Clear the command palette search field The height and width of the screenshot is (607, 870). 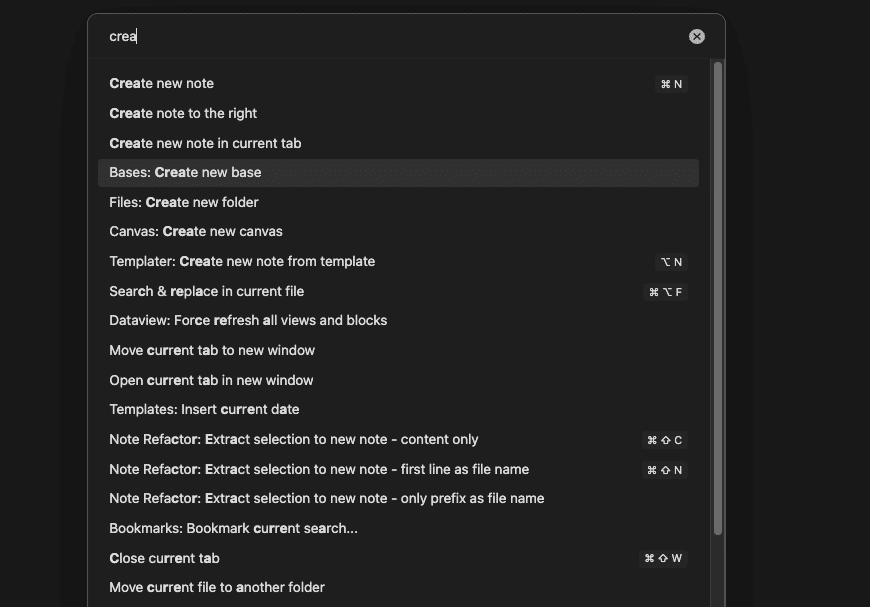click(x=697, y=37)
